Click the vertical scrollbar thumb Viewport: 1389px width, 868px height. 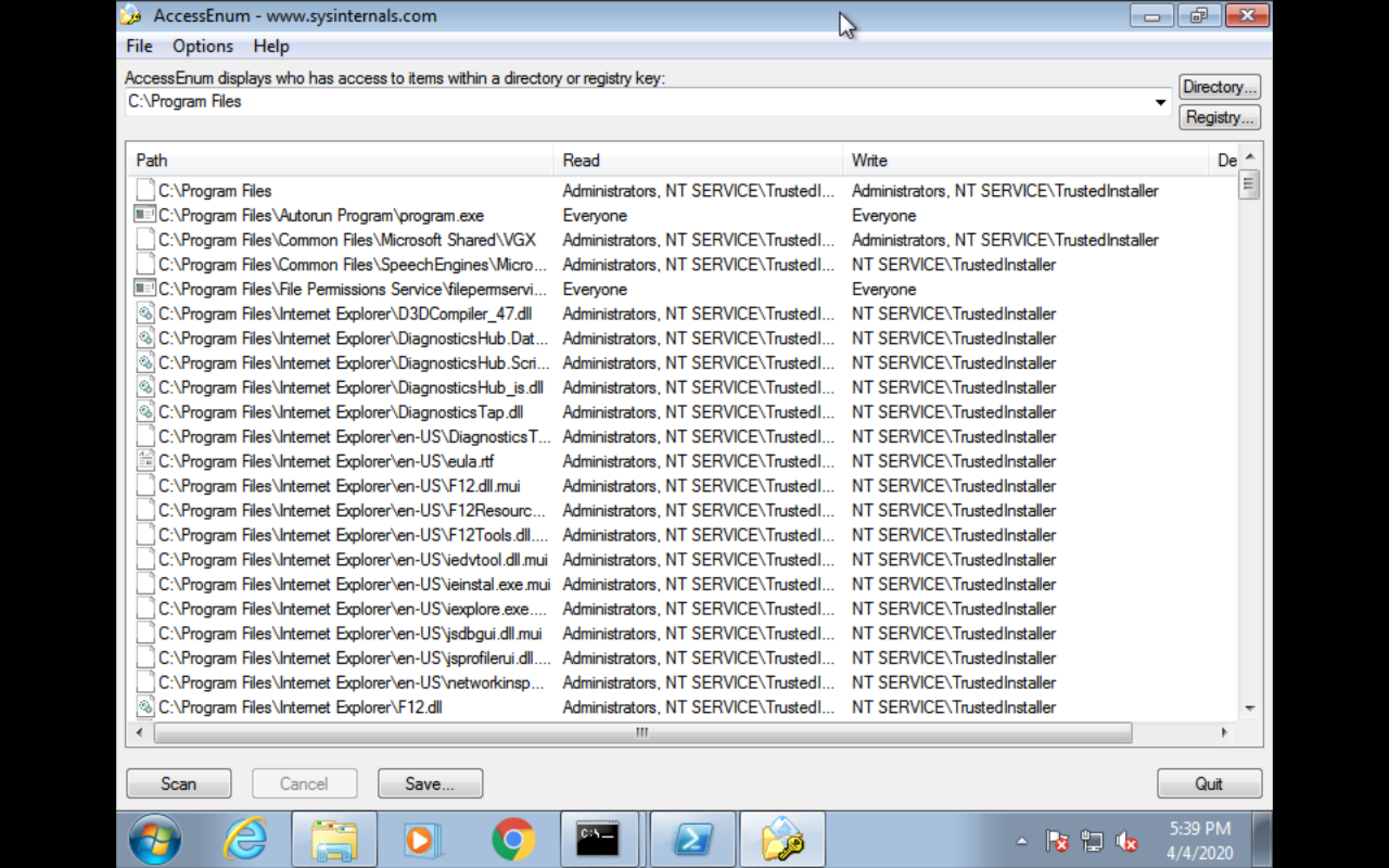1250,184
